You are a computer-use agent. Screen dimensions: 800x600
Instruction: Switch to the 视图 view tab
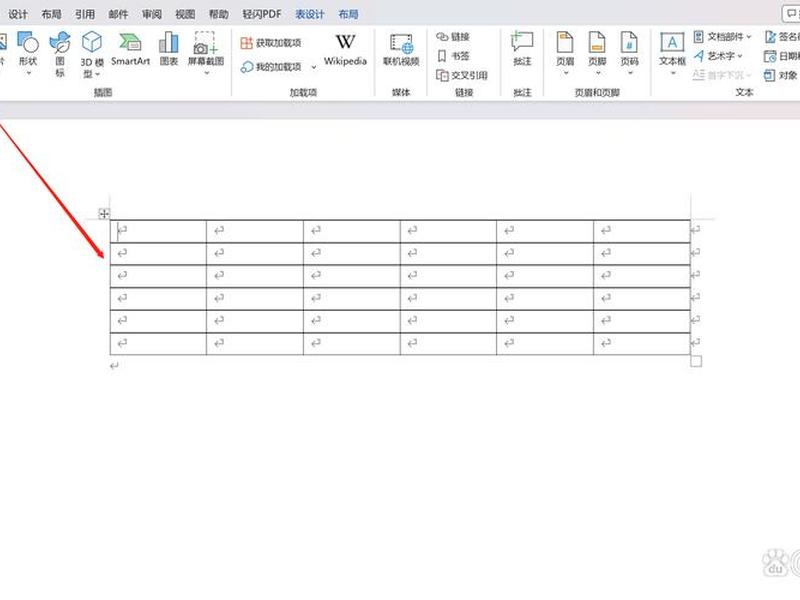click(185, 14)
